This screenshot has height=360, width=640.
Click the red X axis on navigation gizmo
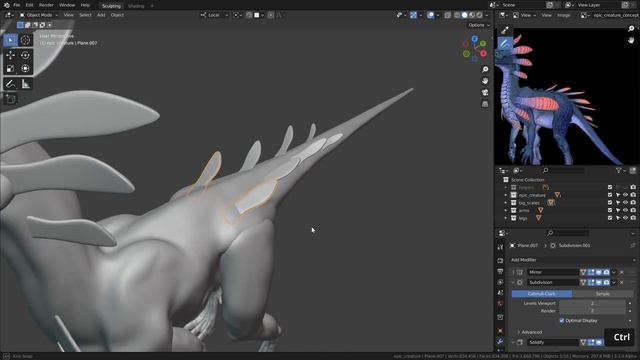tap(484, 53)
